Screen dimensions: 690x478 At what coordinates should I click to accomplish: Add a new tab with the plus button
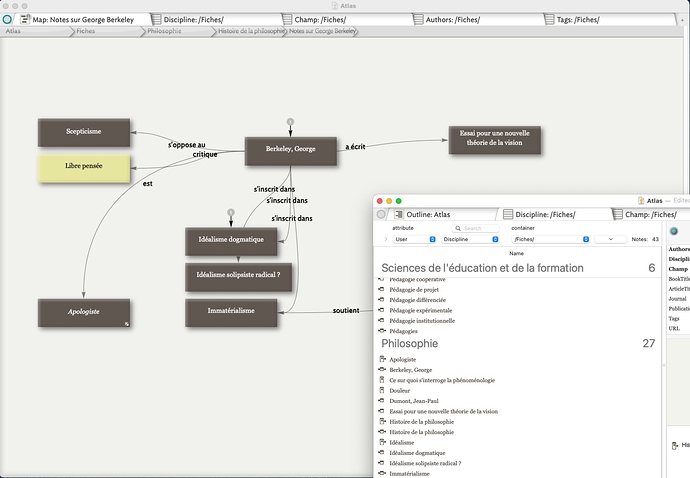tap(683, 20)
